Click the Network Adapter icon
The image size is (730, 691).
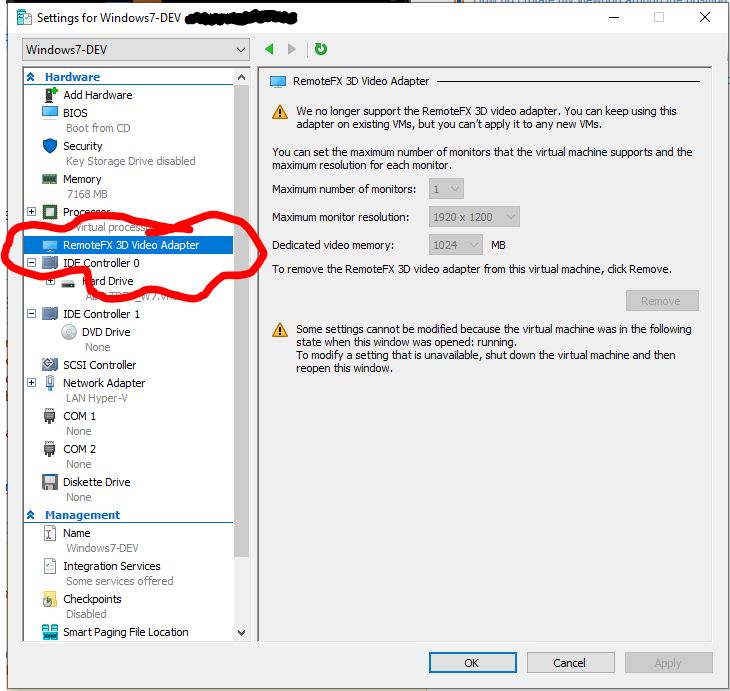(50, 383)
